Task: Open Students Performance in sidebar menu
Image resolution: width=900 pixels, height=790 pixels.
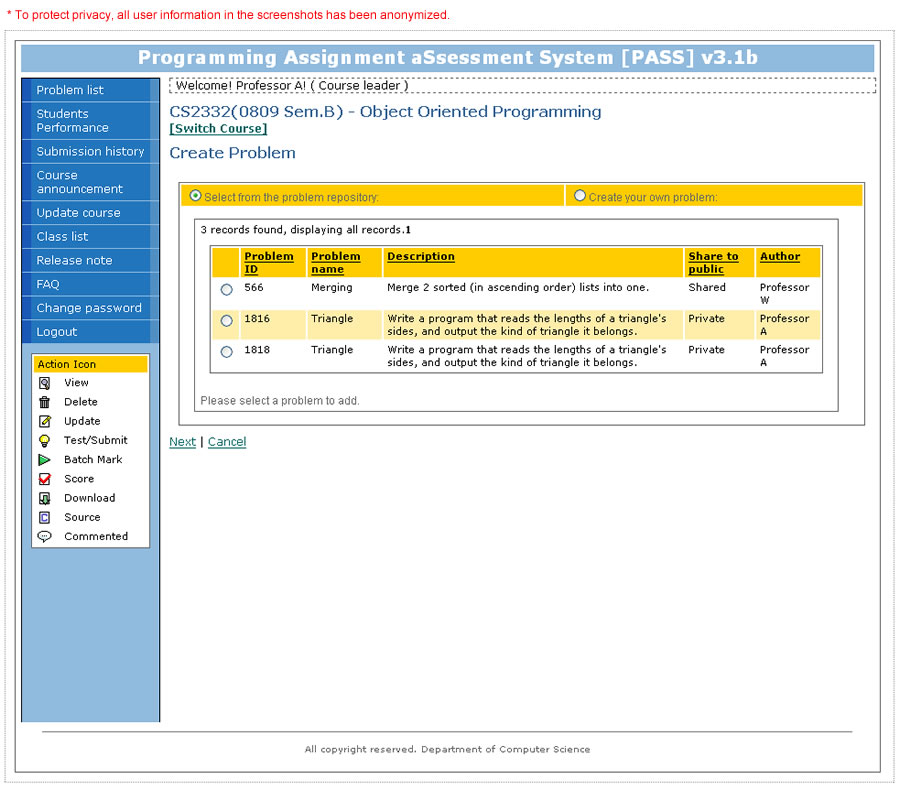Action: (x=73, y=121)
